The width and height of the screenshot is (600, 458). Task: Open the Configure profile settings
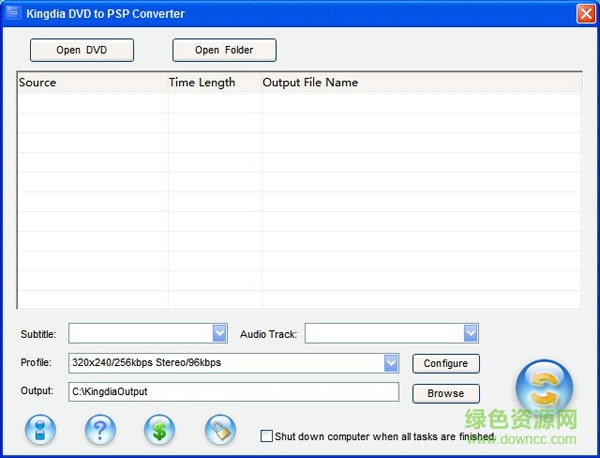tap(446, 363)
